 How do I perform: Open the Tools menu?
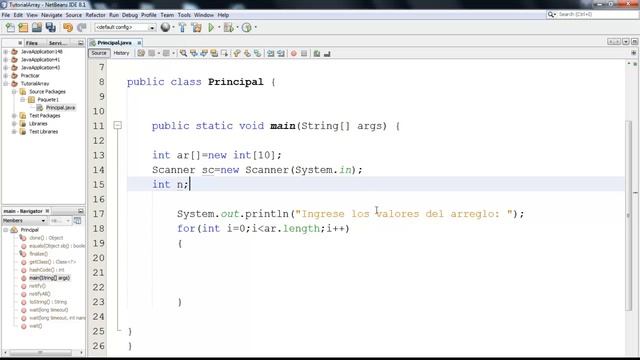click(184, 15)
